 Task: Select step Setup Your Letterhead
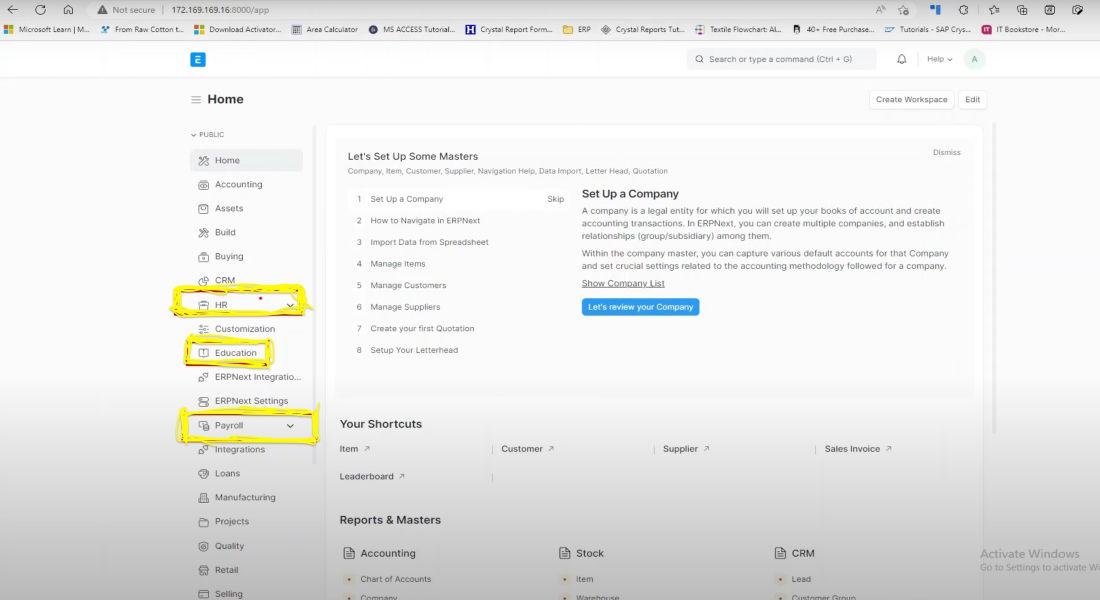click(414, 350)
